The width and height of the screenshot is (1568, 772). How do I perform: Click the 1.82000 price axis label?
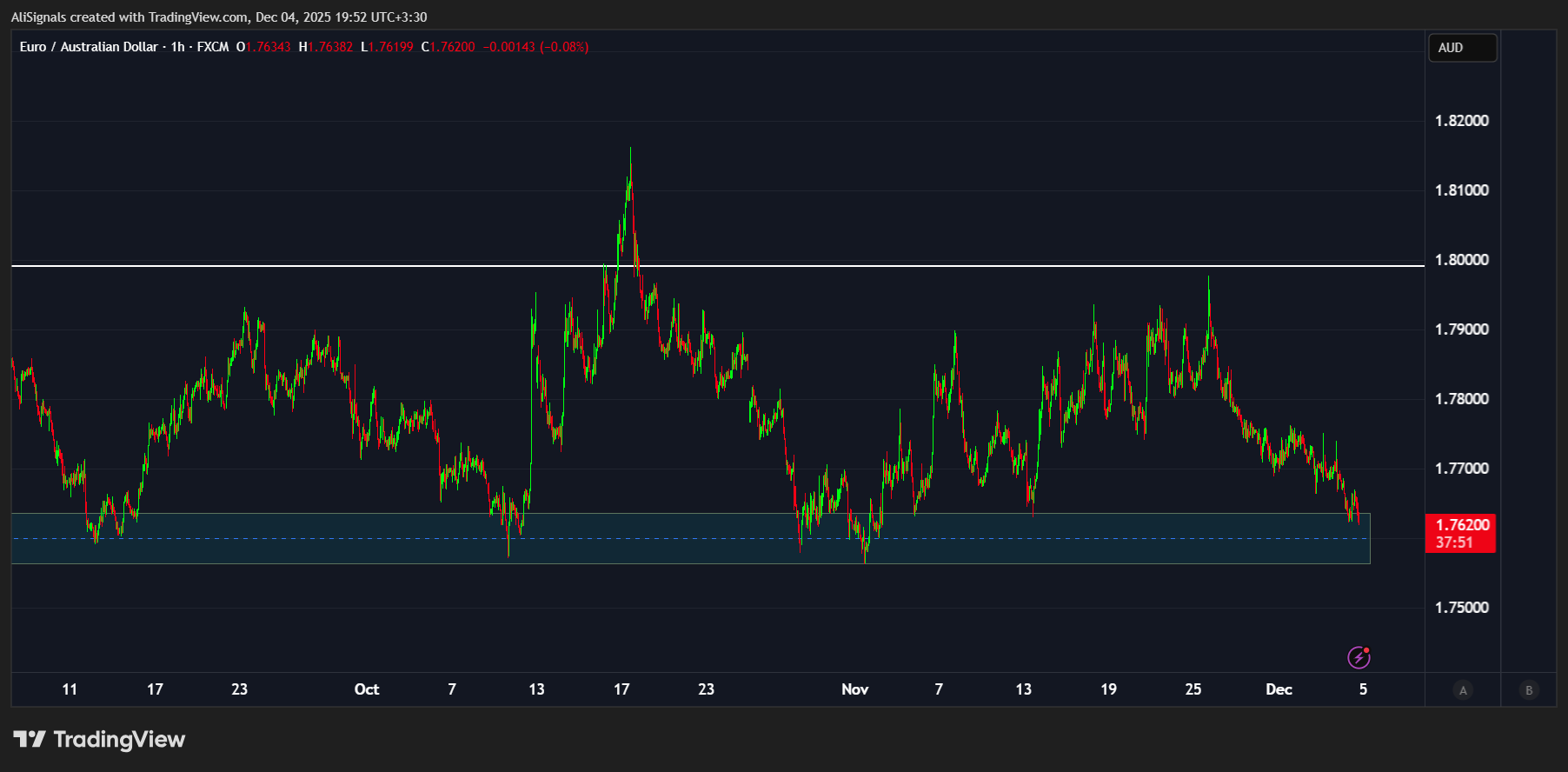[x=1462, y=121]
